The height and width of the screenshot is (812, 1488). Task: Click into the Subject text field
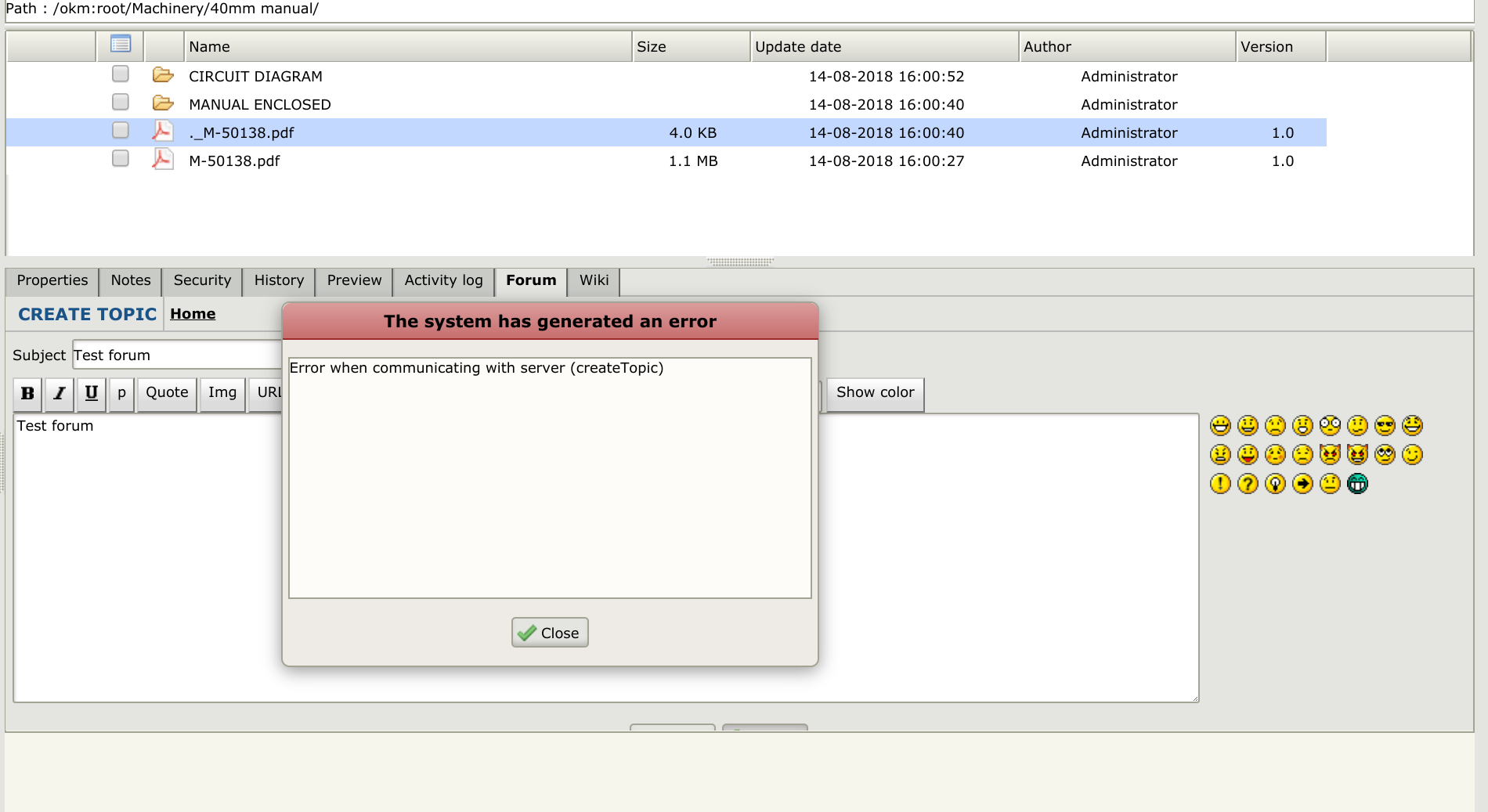(176, 355)
